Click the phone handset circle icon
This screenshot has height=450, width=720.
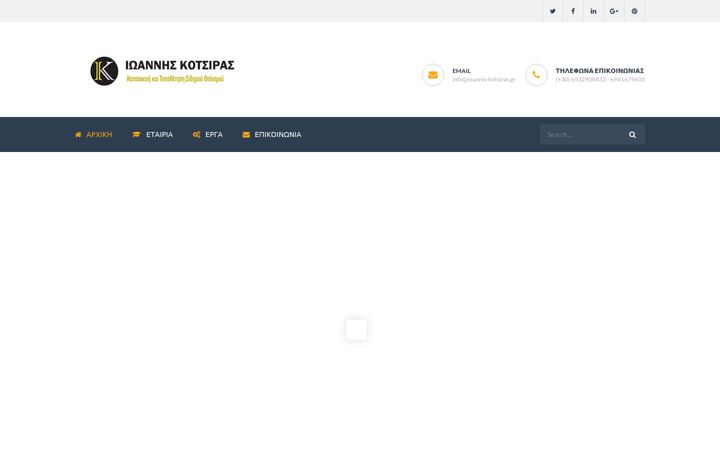(536, 75)
